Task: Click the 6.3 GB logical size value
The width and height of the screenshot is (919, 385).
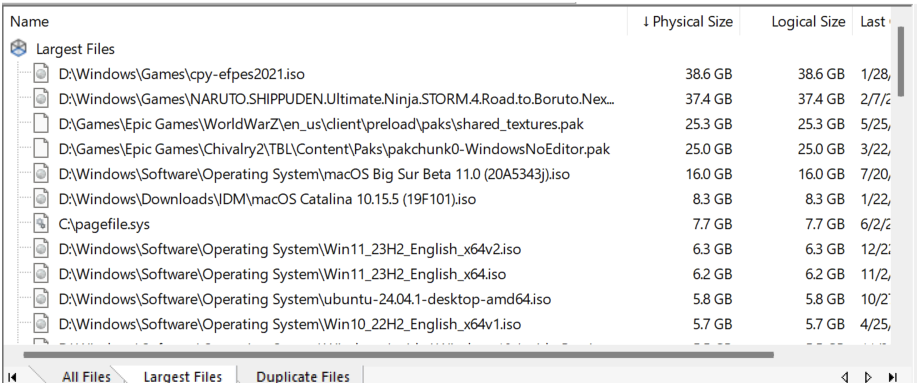Action: [826, 249]
